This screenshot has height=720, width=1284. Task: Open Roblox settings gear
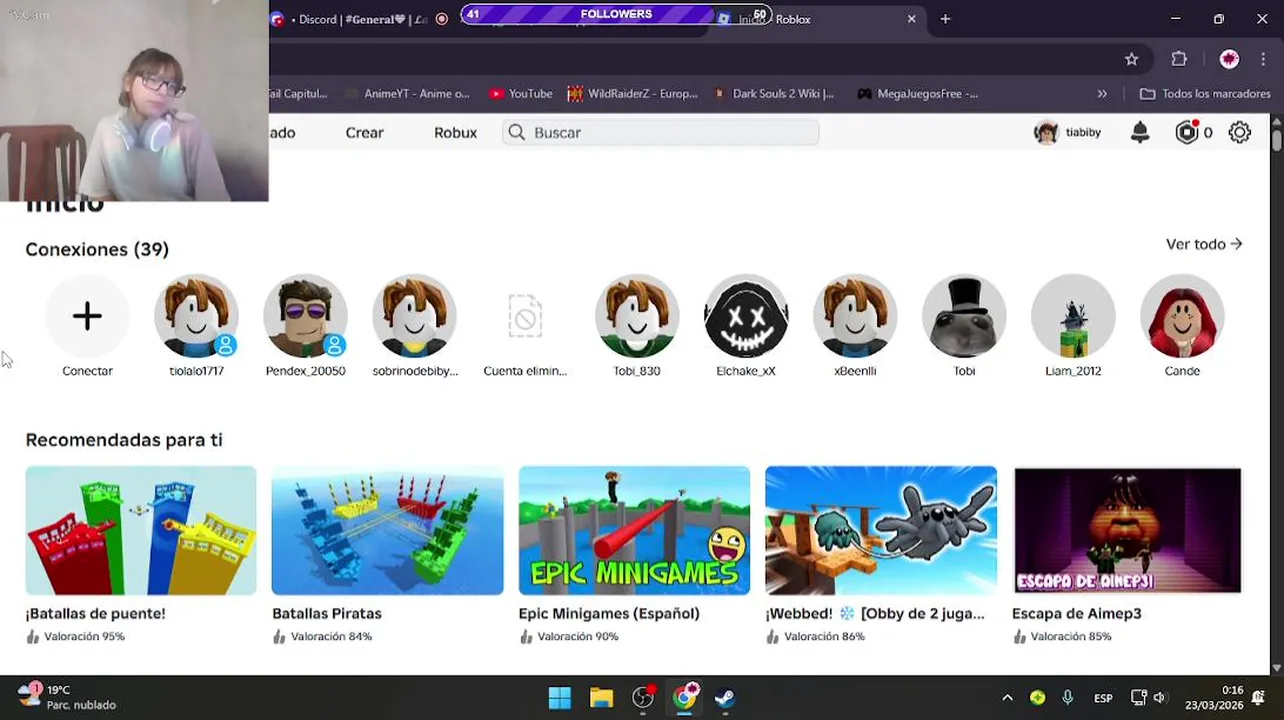pos(1240,132)
